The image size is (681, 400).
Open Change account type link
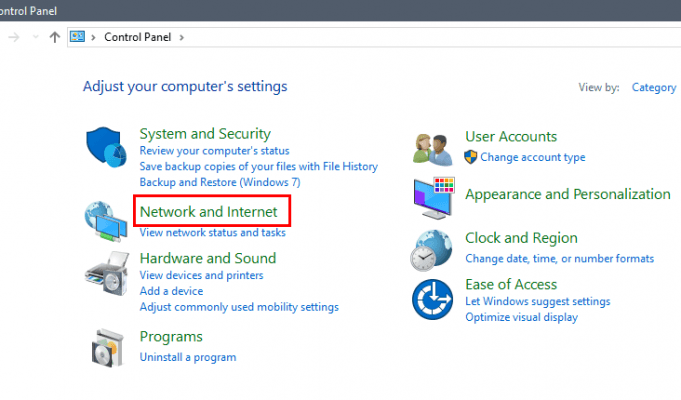tap(532, 157)
